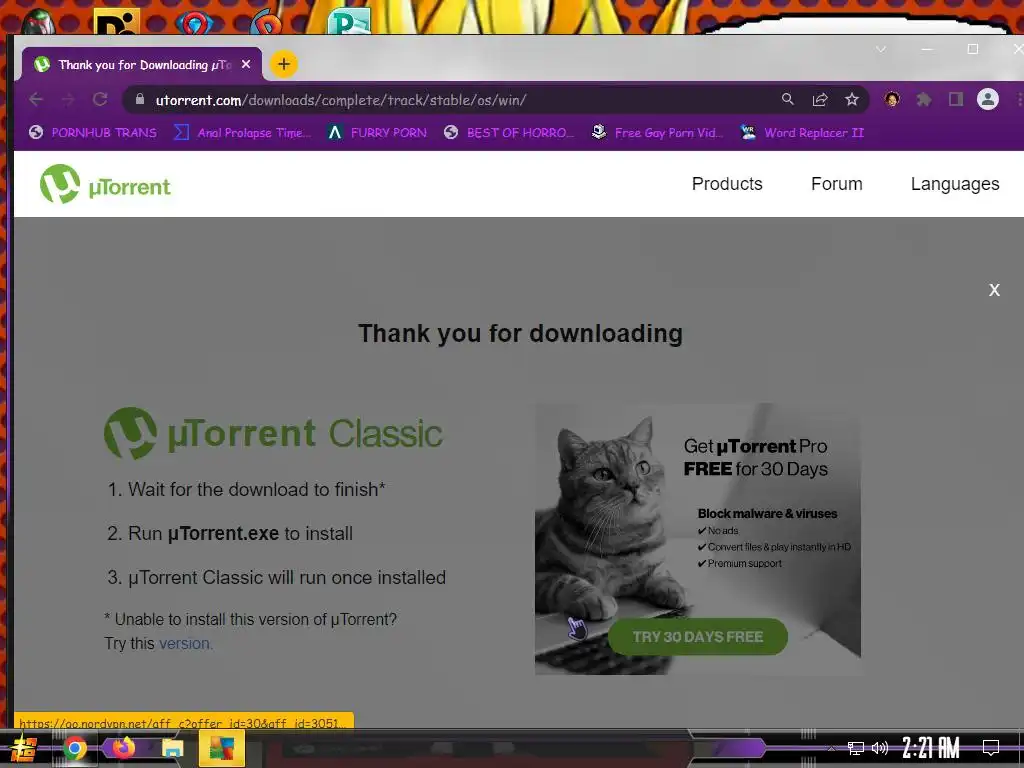This screenshot has height=768, width=1024.
Task: Open Chrome from the taskbar
Action: point(74,748)
